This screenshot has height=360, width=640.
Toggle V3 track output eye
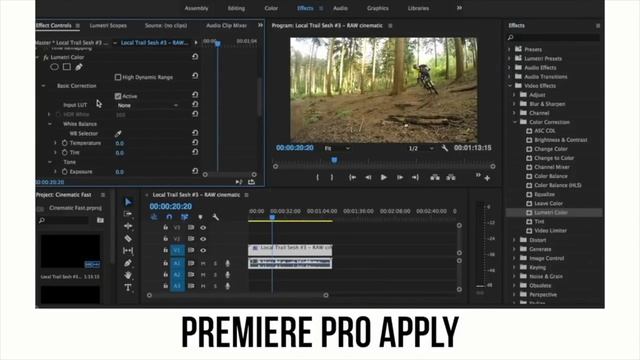click(x=203, y=227)
